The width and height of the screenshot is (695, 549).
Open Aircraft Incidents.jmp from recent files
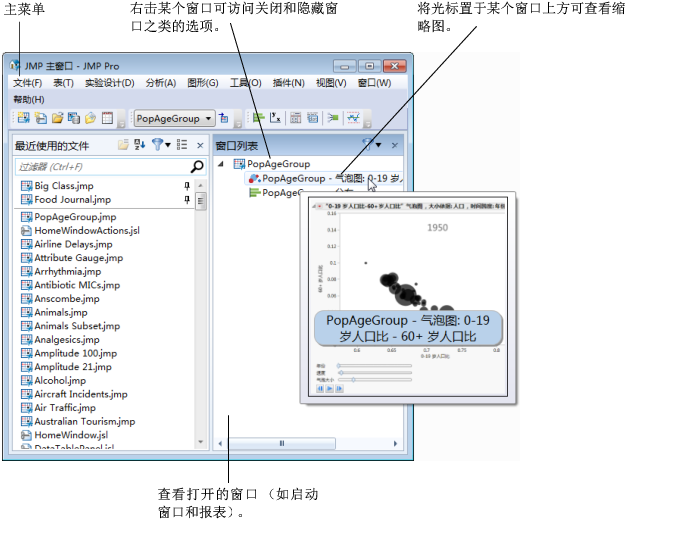click(x=74, y=394)
